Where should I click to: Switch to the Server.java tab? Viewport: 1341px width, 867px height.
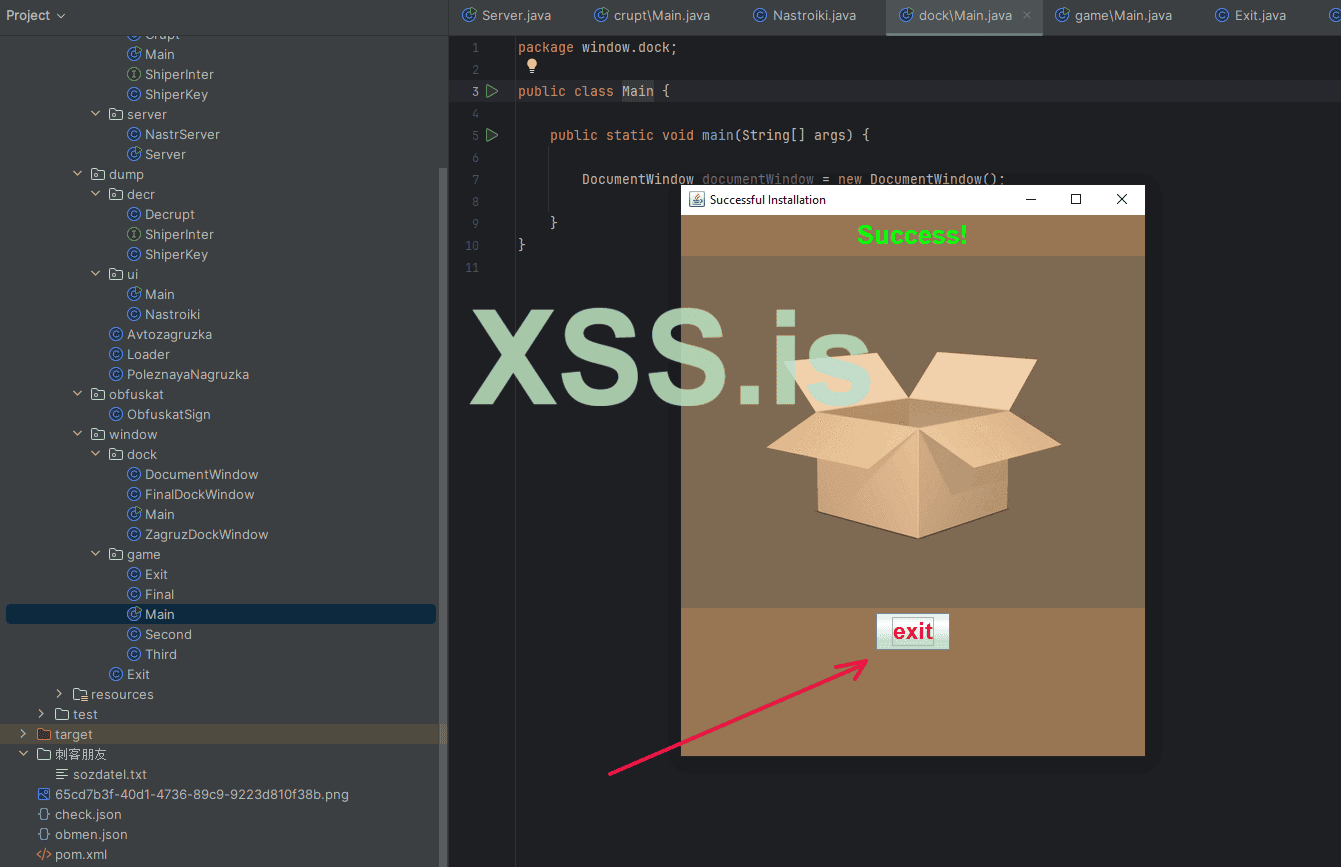pyautogui.click(x=506, y=15)
